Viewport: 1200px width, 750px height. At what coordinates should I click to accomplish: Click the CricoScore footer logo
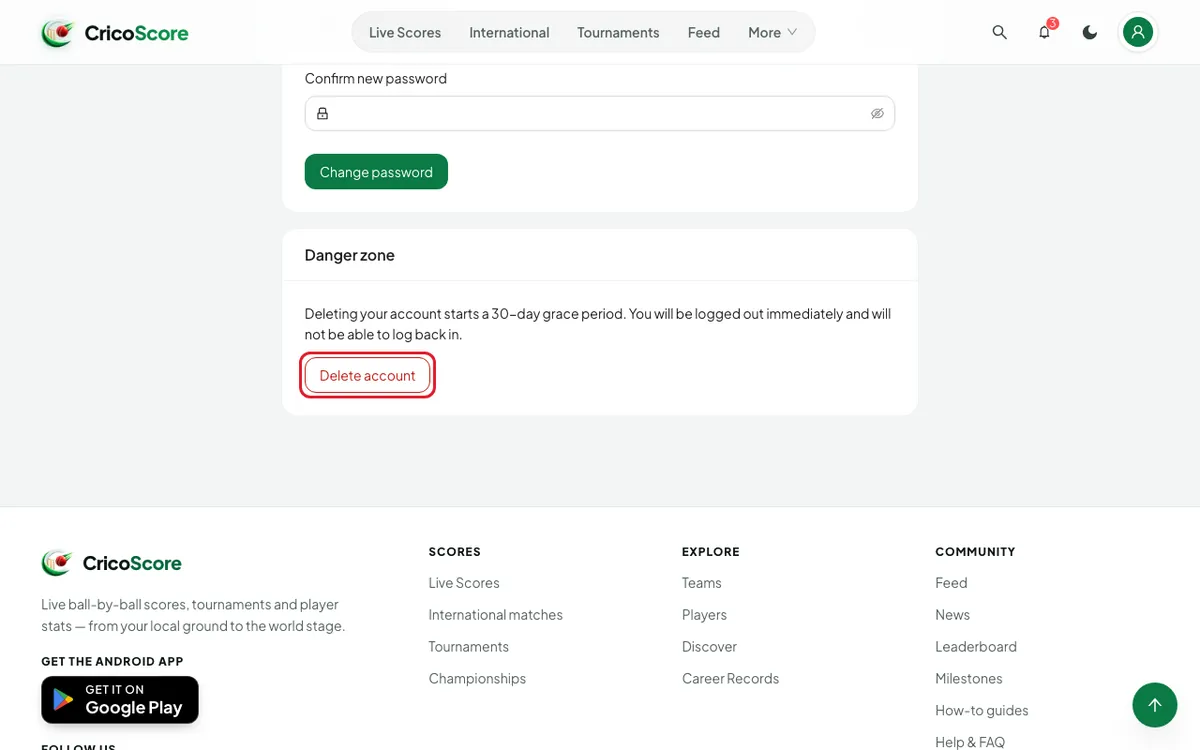(111, 563)
